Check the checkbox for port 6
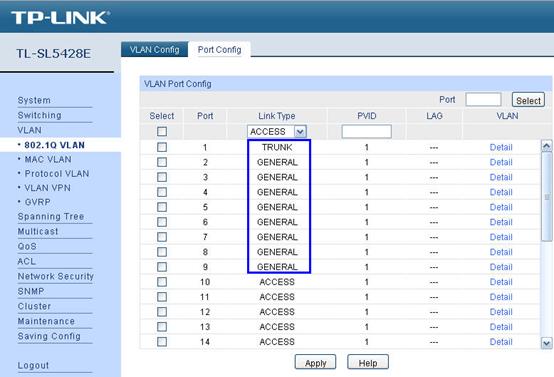The height and width of the screenshot is (377, 554). coord(162,222)
